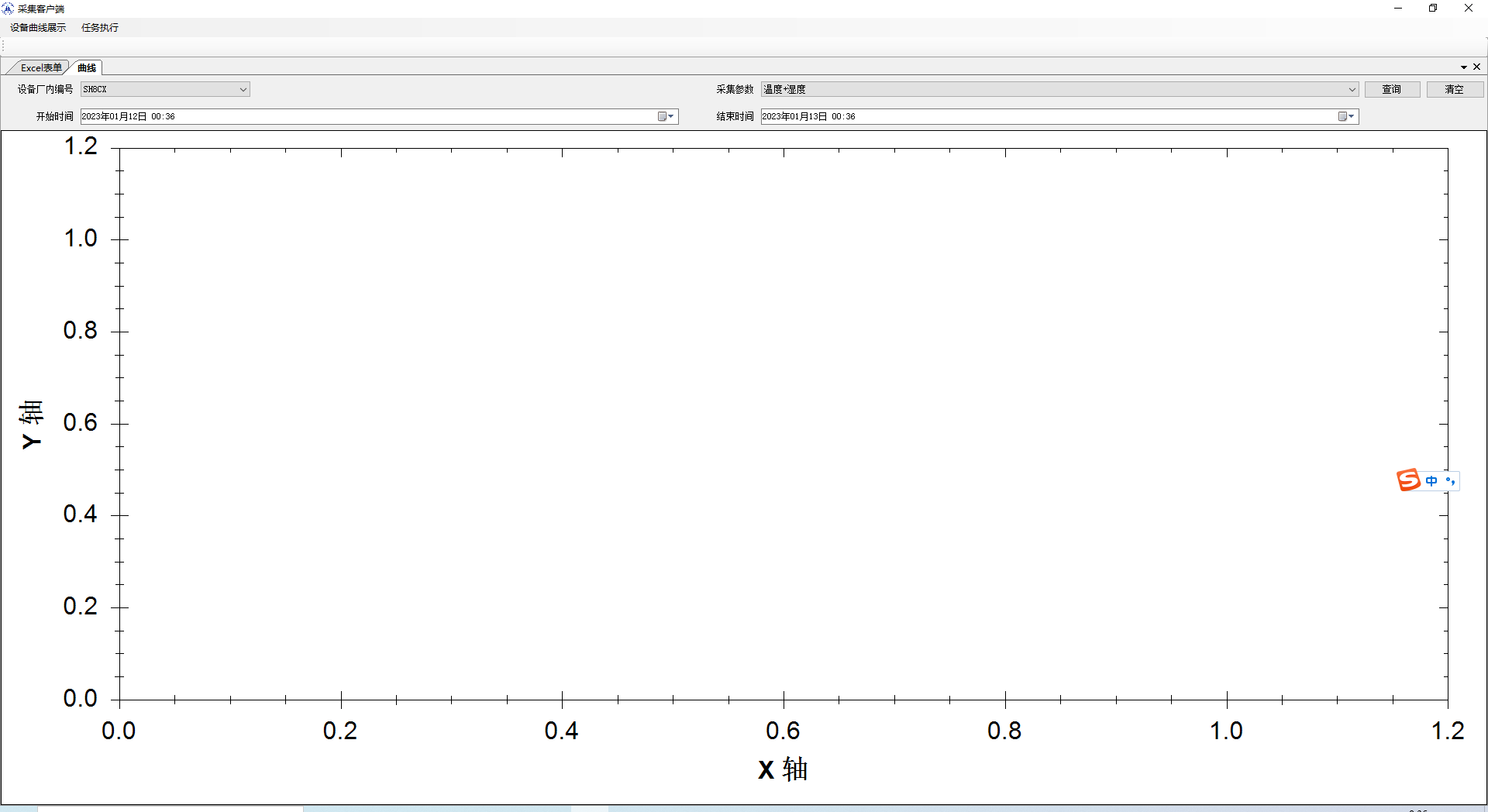Expand the 采集参数 dropdown showing 温度+湿度
This screenshot has width=1488, height=812.
coord(1352,89)
